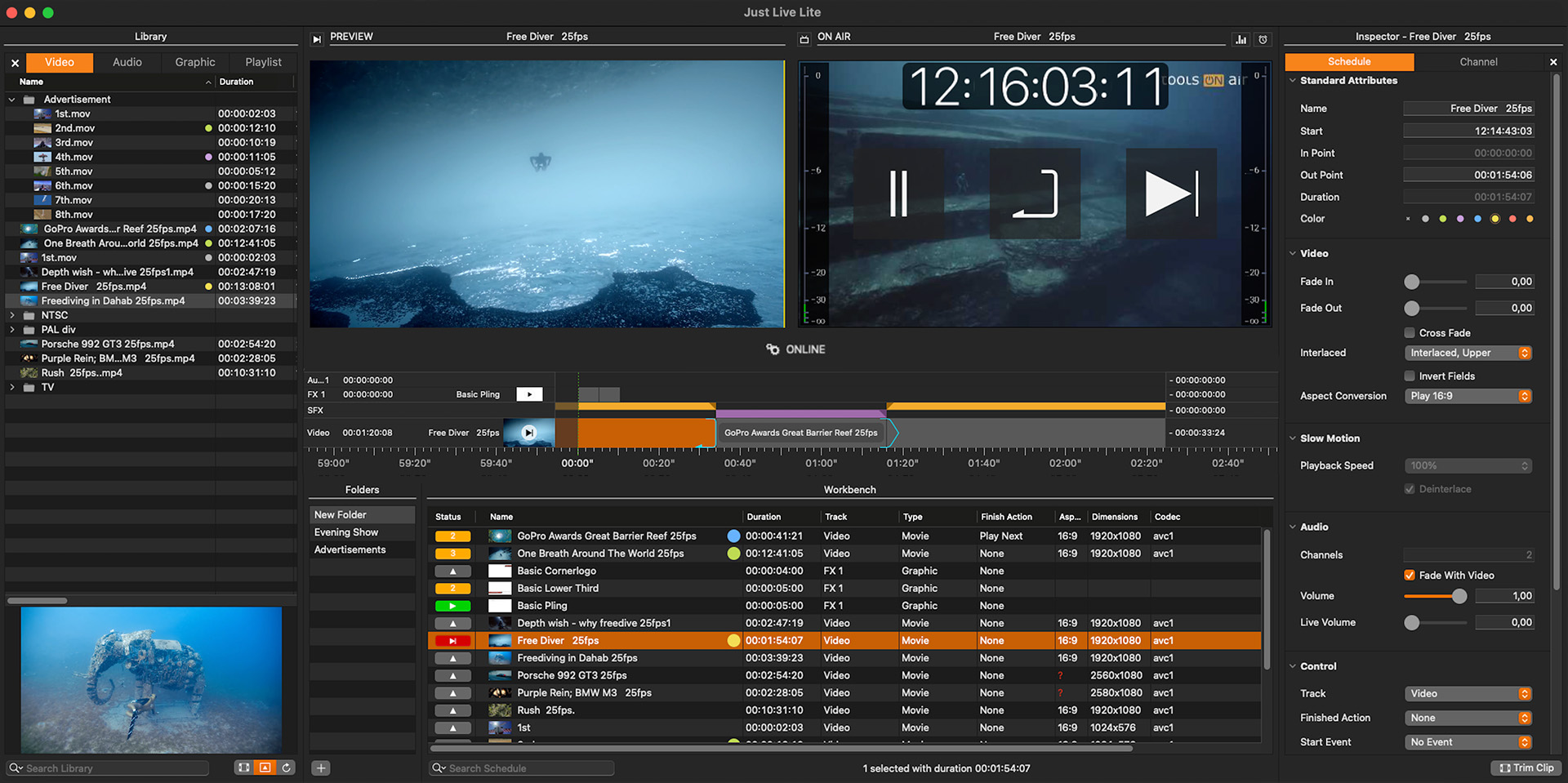This screenshot has width=1568, height=783.
Task: Click the filmstrip view icon under the Library
Action: (243, 767)
